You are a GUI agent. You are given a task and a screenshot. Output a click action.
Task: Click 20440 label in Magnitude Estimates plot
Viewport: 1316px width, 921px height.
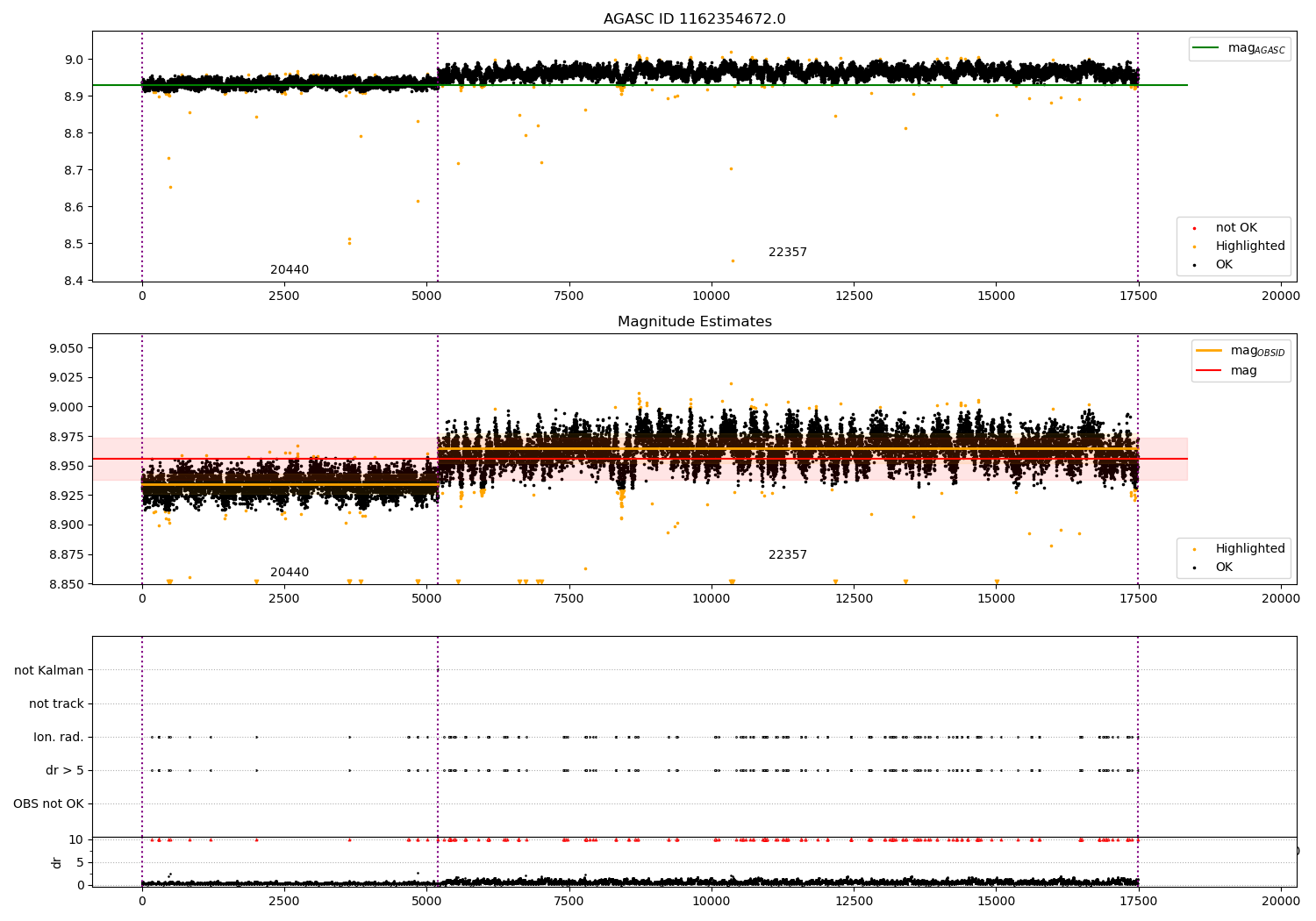pos(290,573)
